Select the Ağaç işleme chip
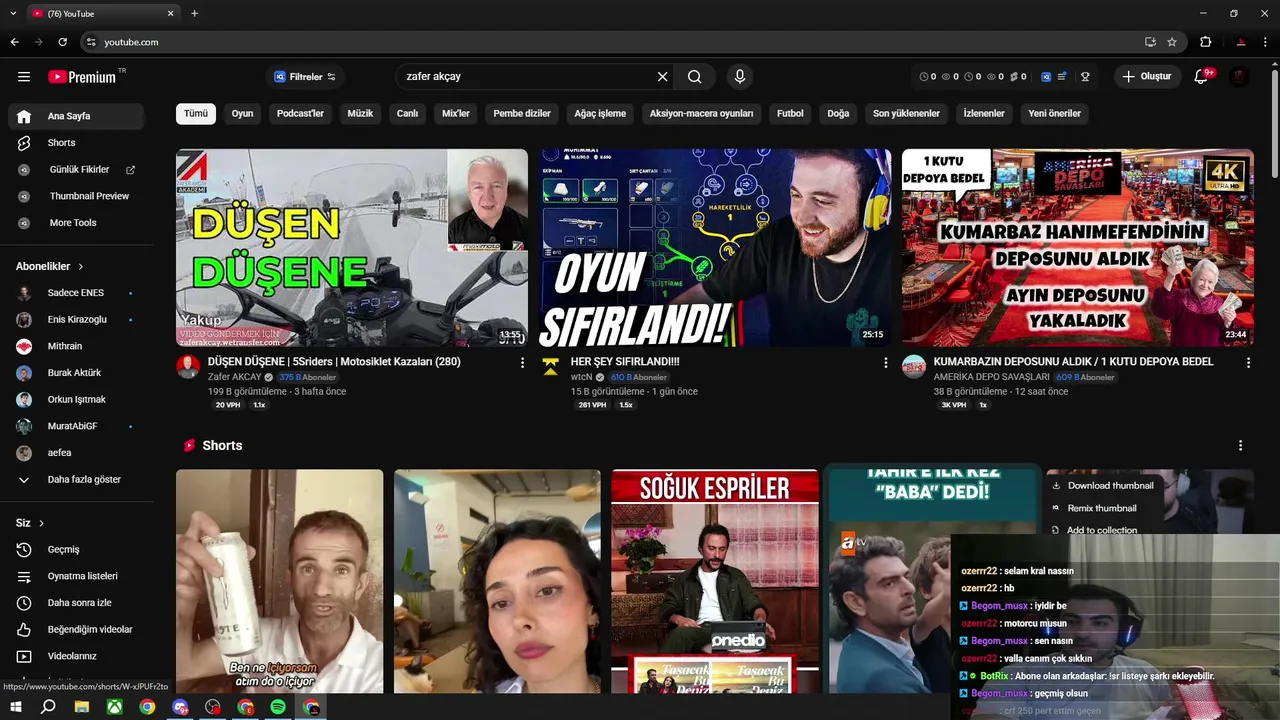1280x720 pixels. (600, 114)
